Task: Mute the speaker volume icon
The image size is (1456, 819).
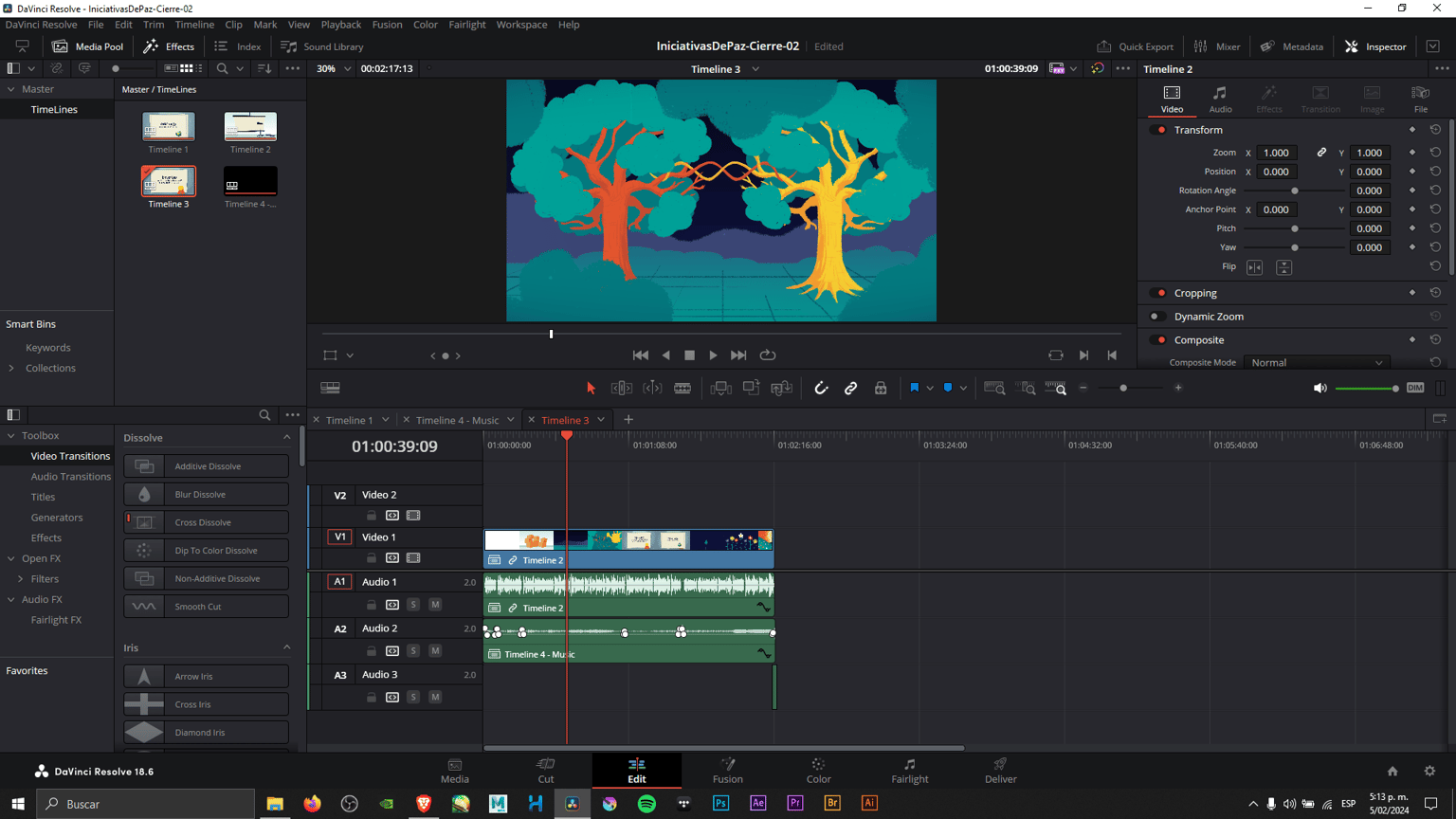Action: [1319, 388]
